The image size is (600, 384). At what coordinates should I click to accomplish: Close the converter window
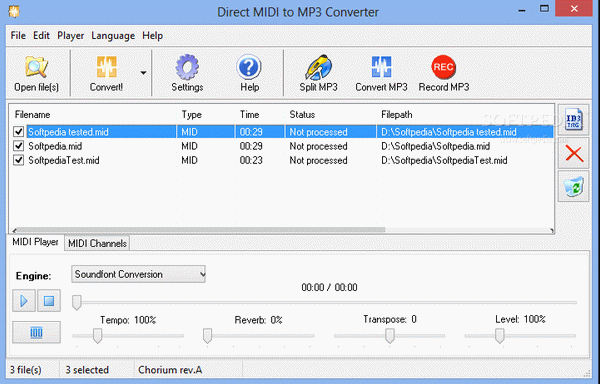click(574, 8)
